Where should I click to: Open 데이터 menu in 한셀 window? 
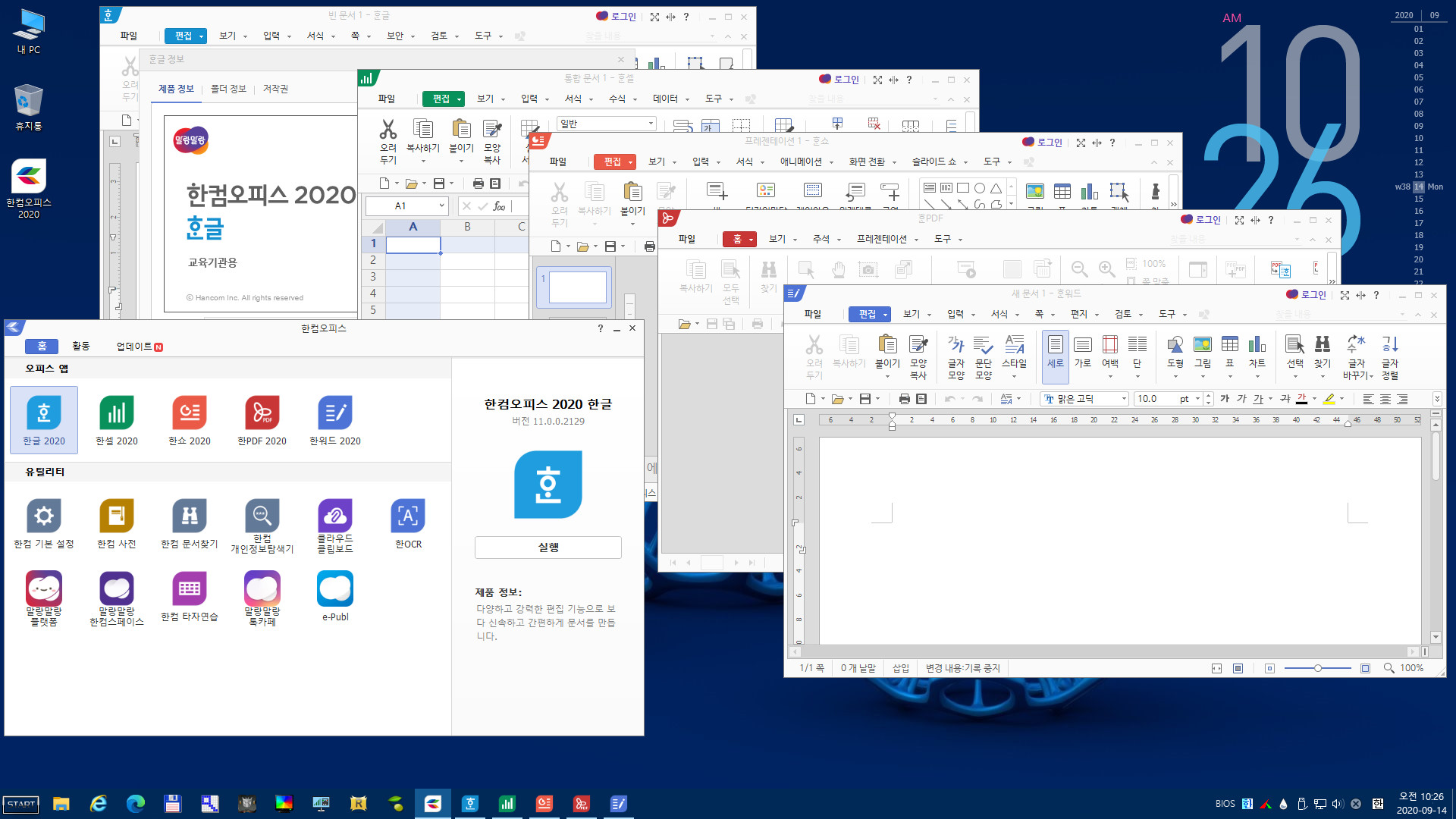(666, 99)
